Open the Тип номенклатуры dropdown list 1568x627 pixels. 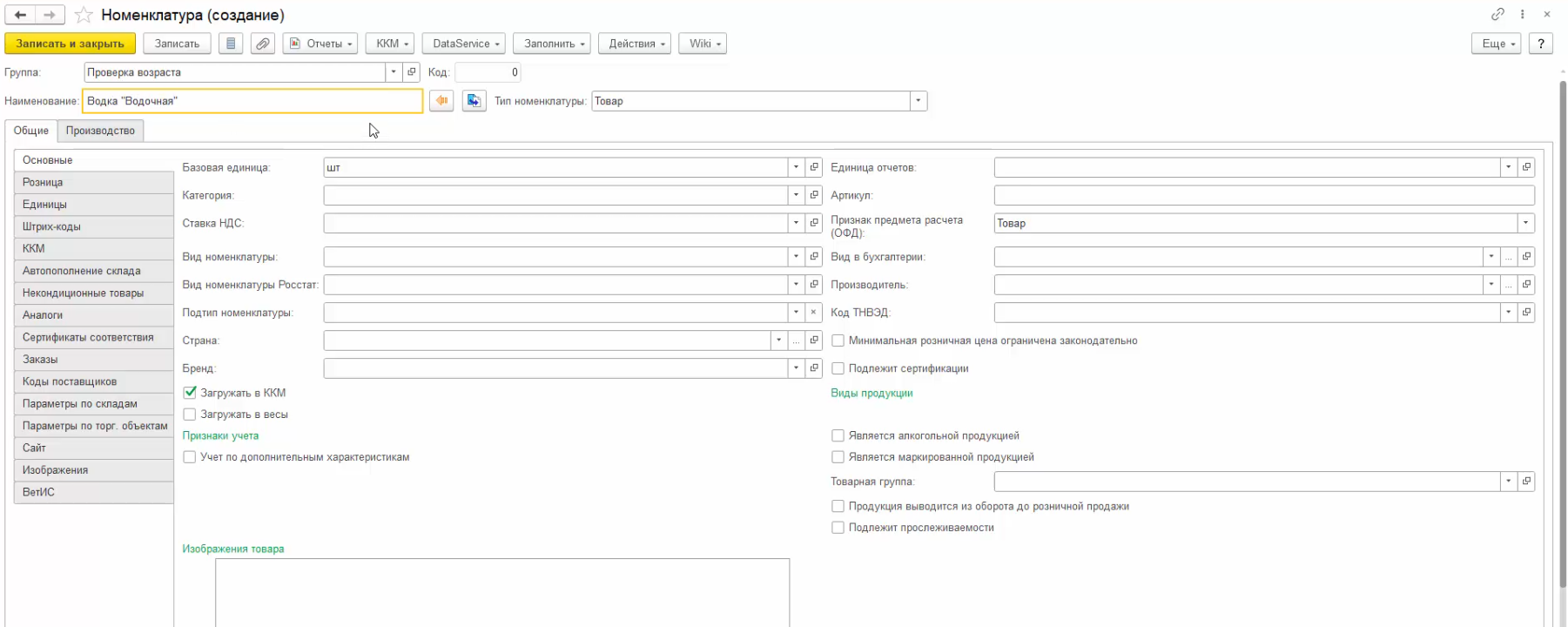click(x=918, y=101)
